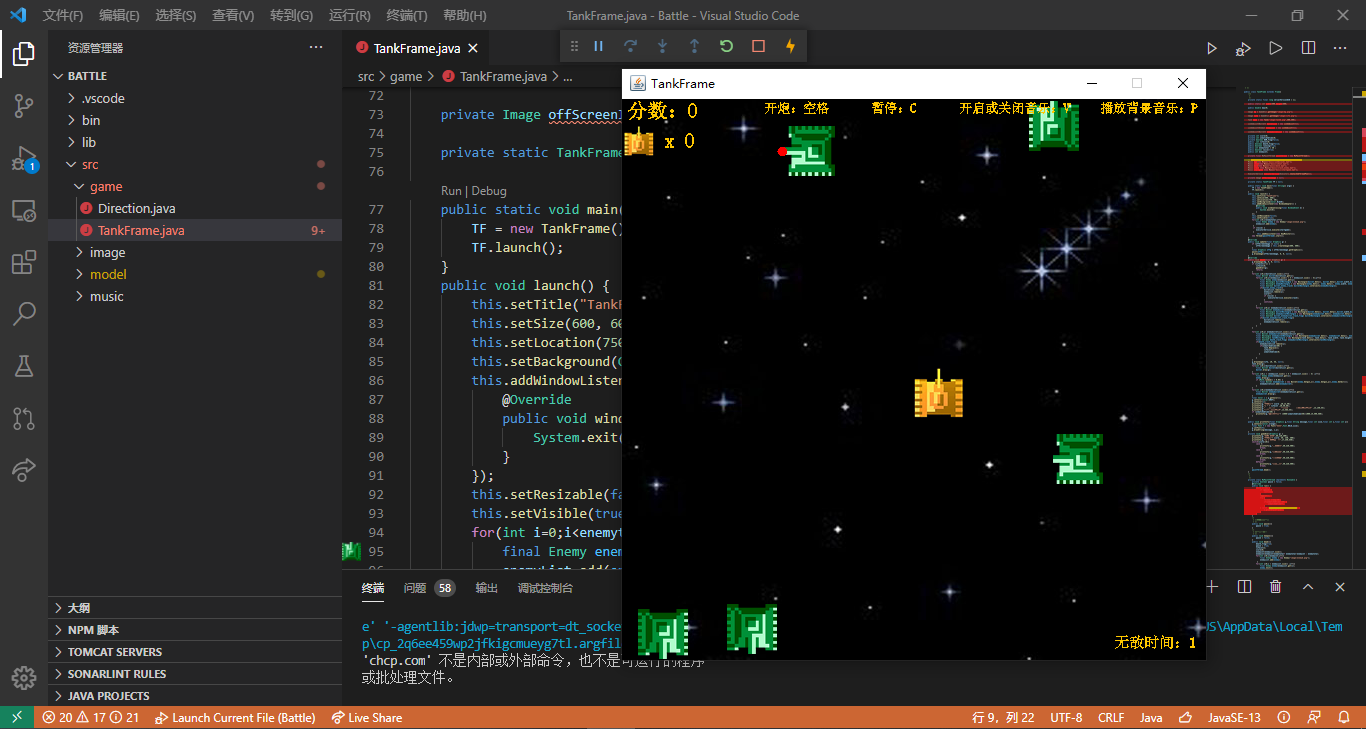Viewport: 1366px width, 729px height.
Task: Kill terminal with trash icon
Action: point(1276,587)
